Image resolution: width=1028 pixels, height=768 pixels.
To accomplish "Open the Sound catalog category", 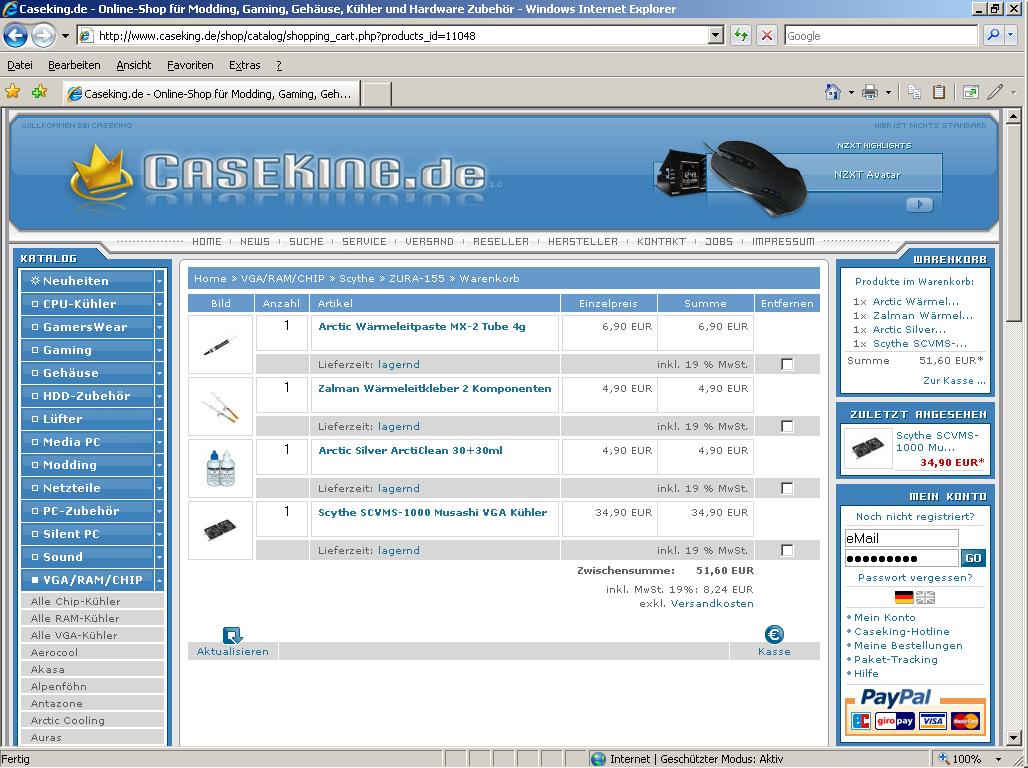I will point(87,557).
